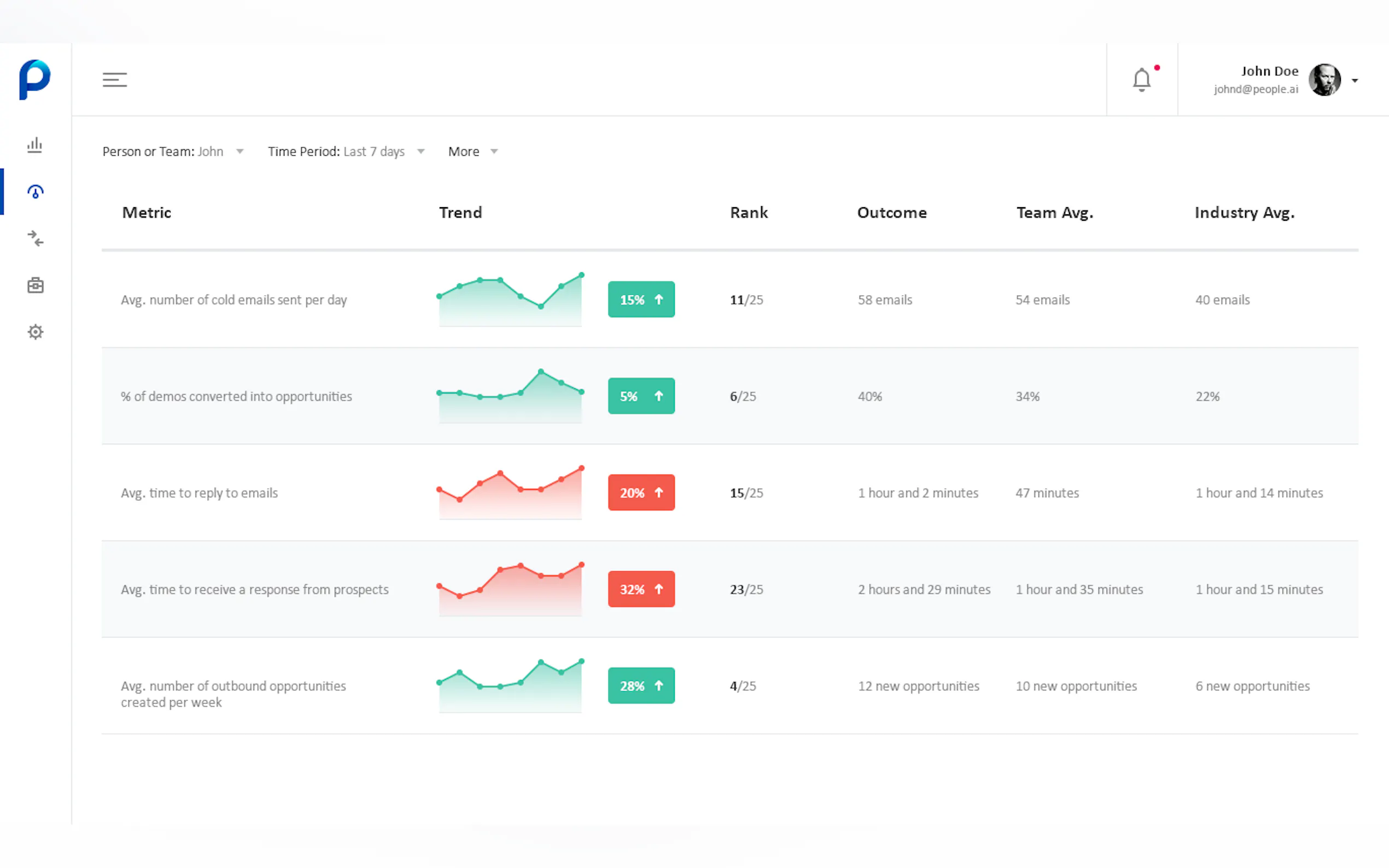Viewport: 1389px width, 868px height.
Task: Open the hamburger menu icon
Action: (x=114, y=80)
